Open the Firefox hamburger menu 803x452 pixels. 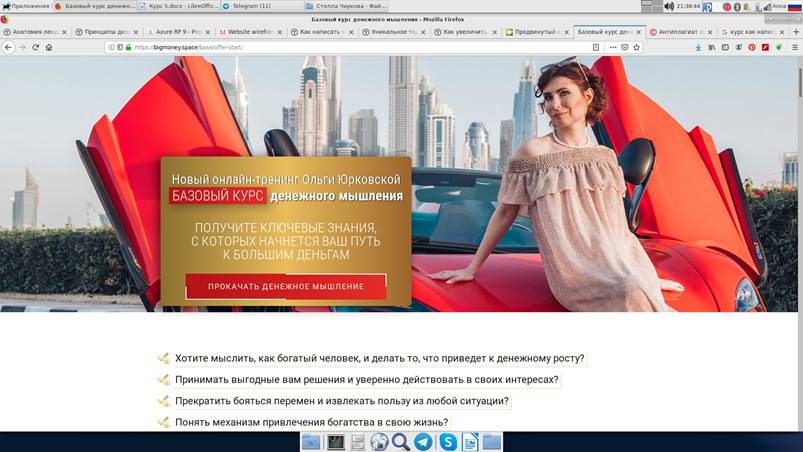pos(793,47)
